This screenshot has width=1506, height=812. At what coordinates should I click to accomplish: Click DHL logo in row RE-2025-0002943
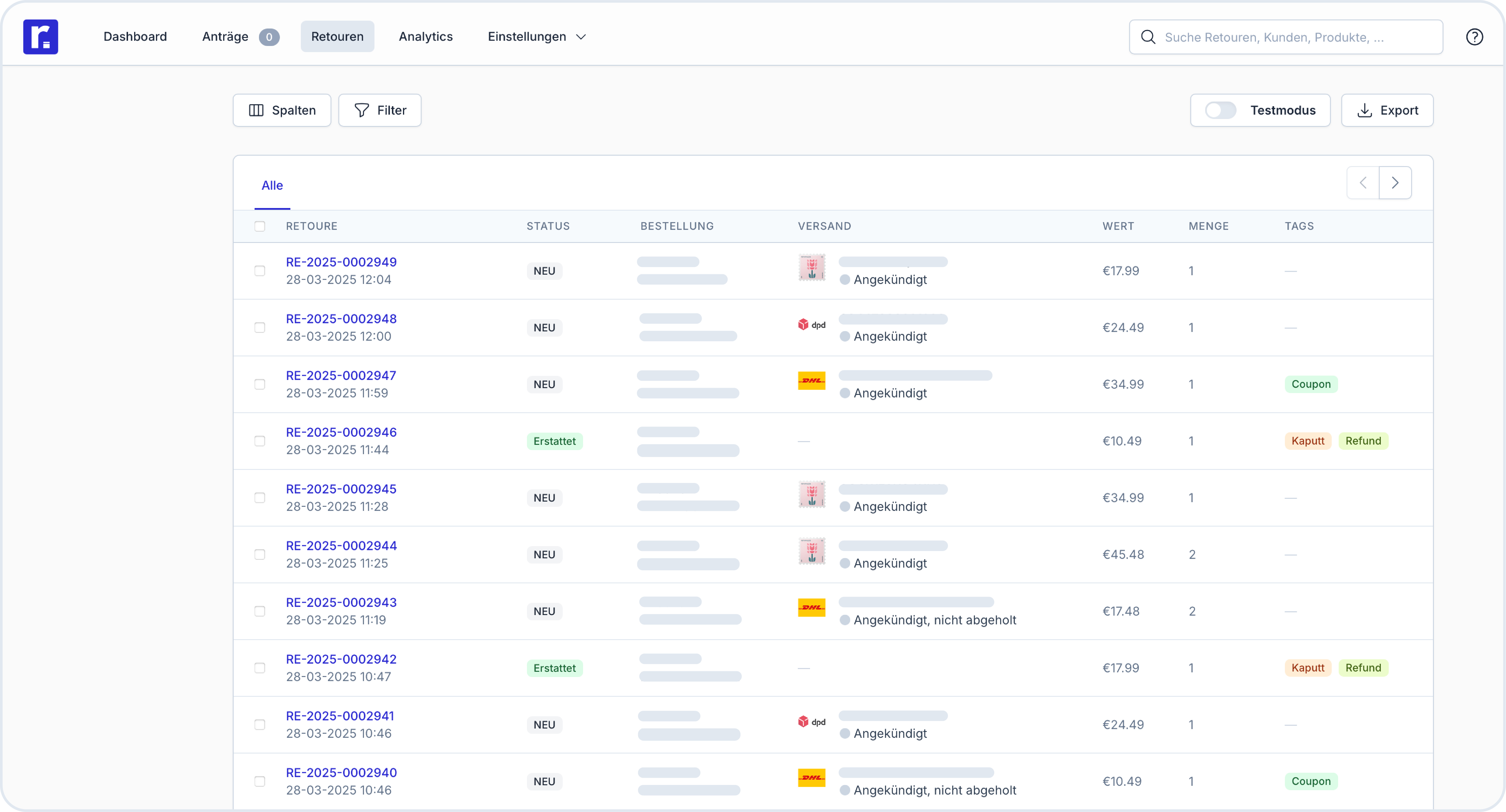[x=811, y=607]
